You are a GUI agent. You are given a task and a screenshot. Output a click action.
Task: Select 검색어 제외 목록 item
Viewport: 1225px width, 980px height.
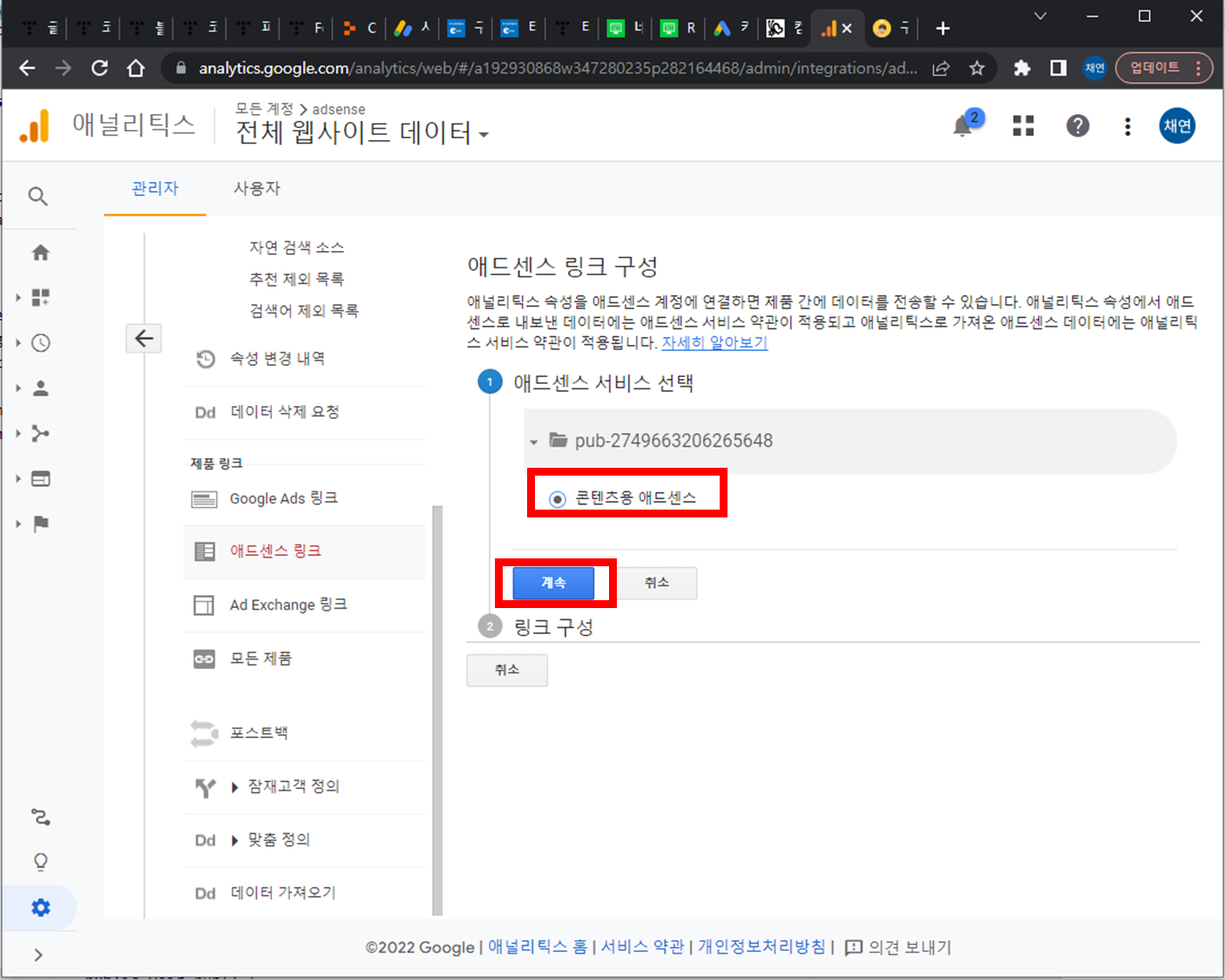[304, 310]
